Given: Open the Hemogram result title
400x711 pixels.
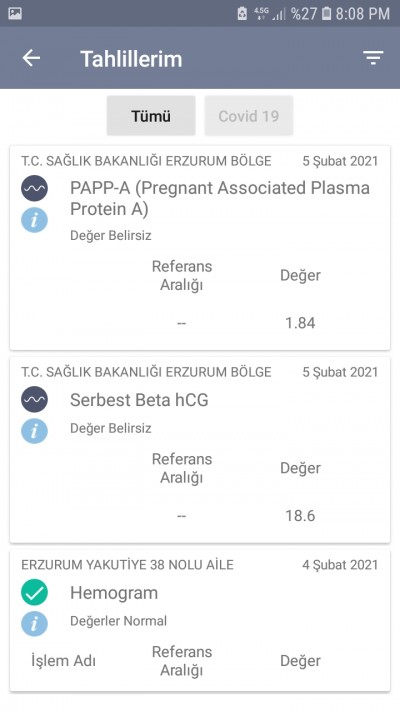Looking at the screenshot, I should pos(114,593).
